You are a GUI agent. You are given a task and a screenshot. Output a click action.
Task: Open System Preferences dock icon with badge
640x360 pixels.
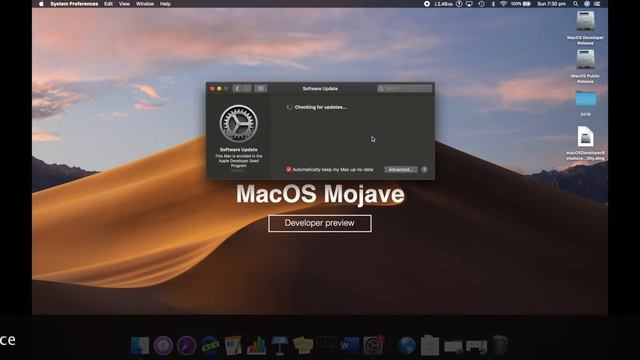point(373,345)
